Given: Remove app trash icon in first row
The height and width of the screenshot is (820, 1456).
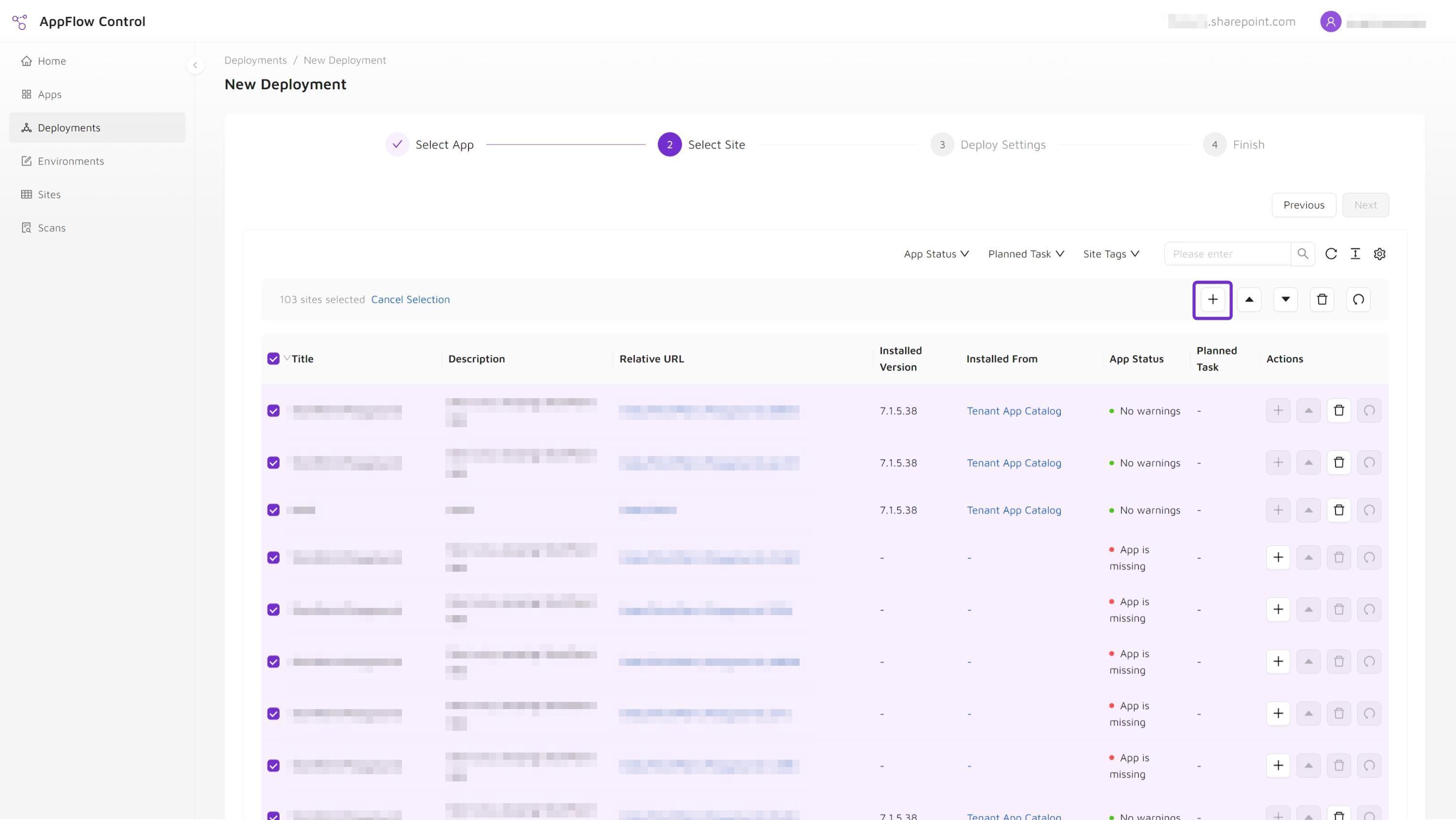Looking at the screenshot, I should tap(1338, 411).
